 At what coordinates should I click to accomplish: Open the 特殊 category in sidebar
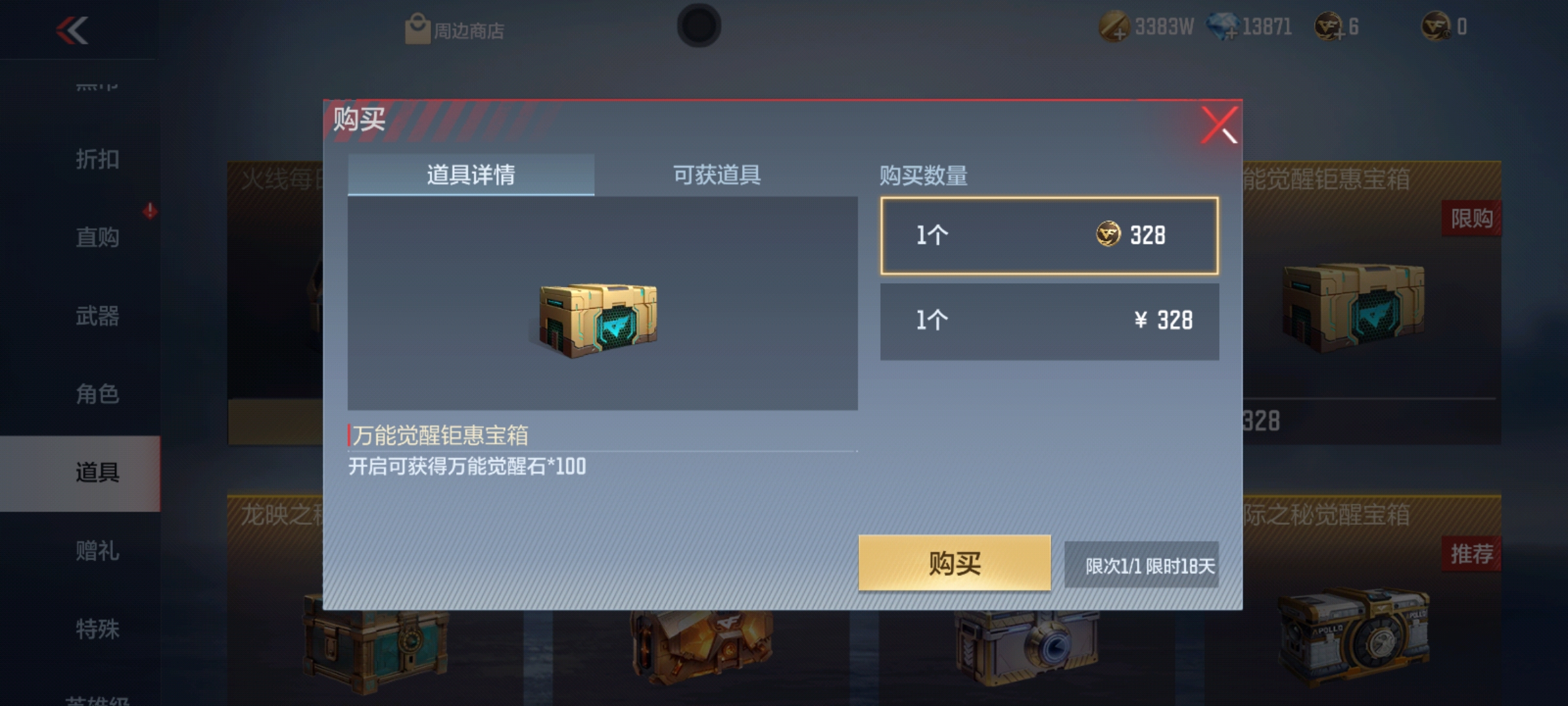[x=97, y=630]
